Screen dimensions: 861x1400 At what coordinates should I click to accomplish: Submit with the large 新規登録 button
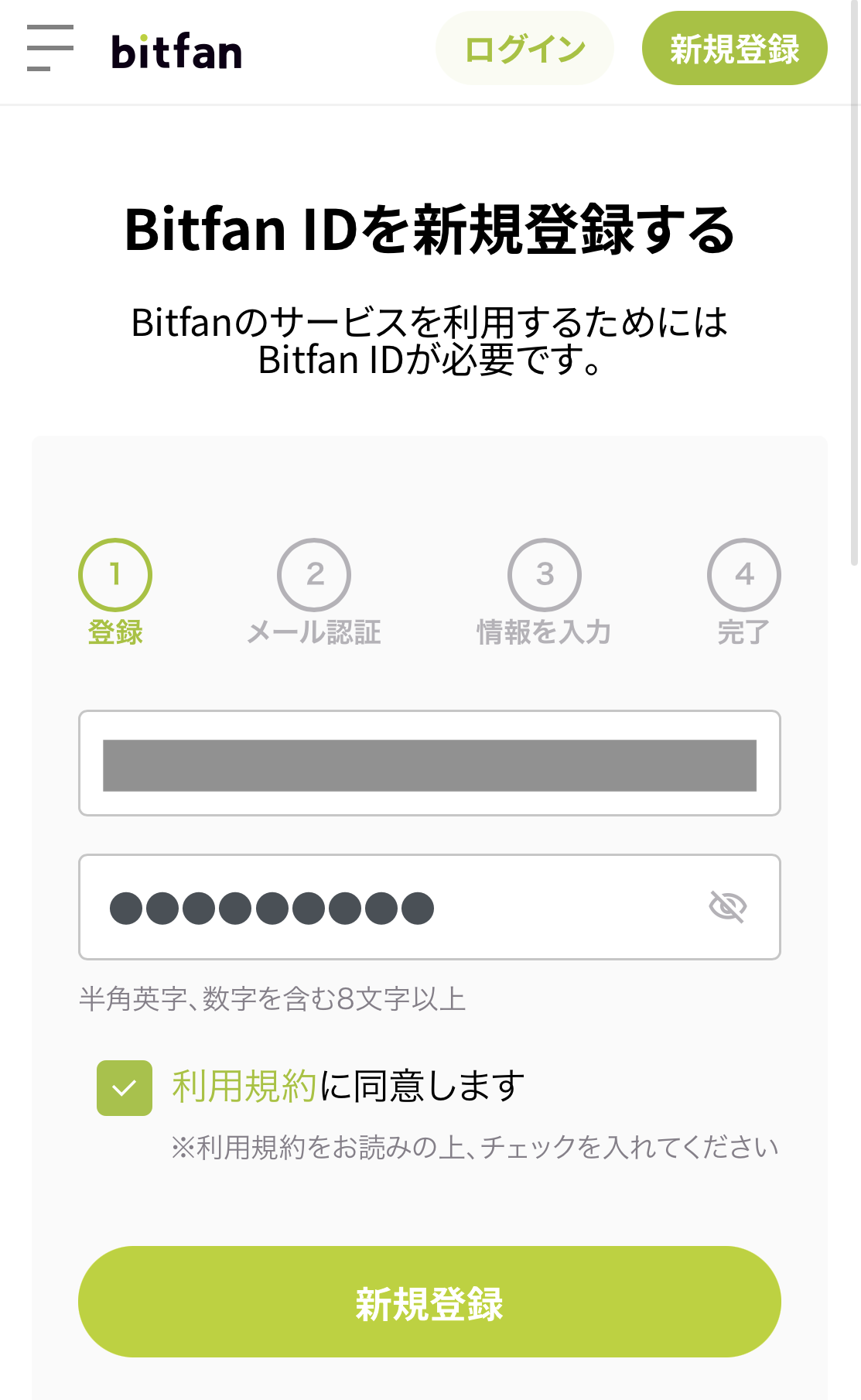[x=429, y=1302]
